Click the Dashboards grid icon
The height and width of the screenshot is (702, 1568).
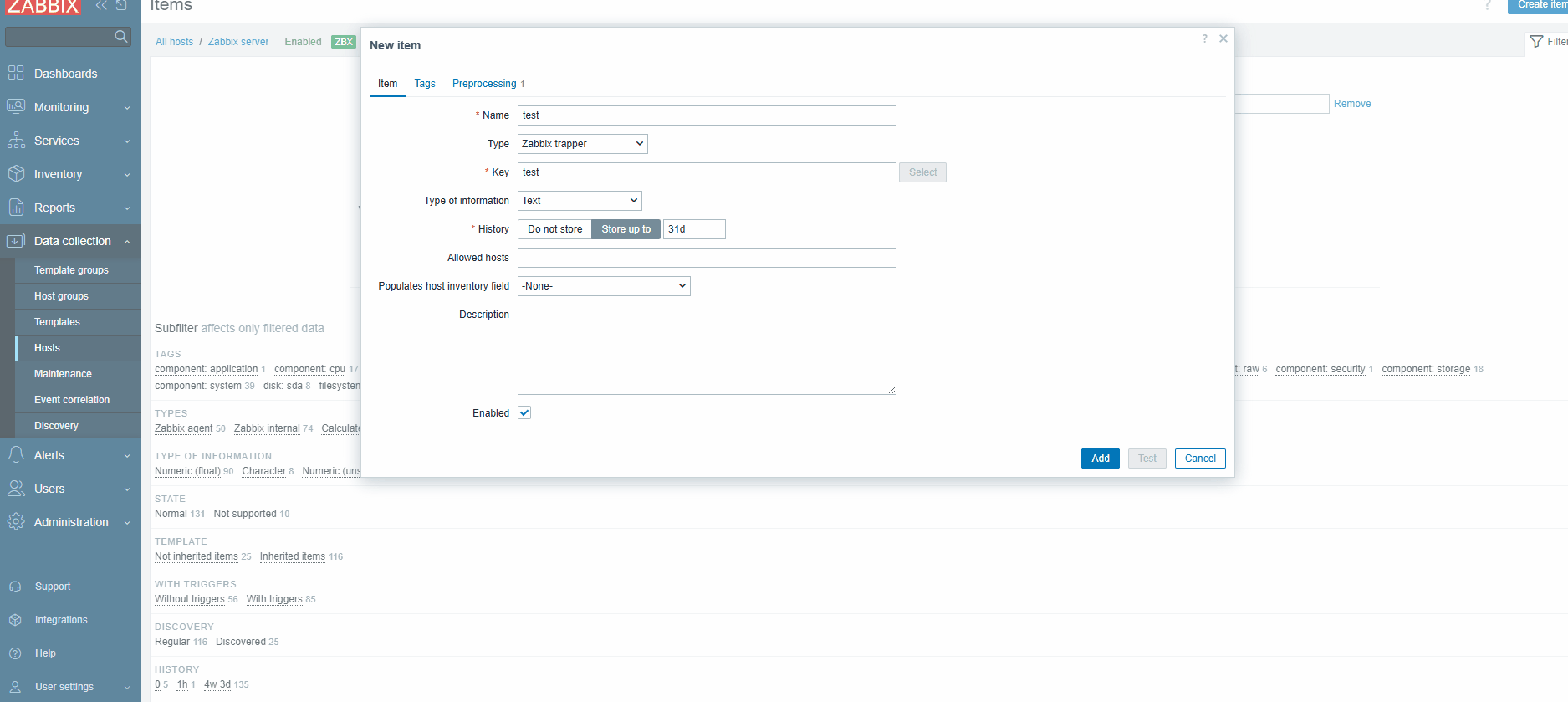coord(16,74)
